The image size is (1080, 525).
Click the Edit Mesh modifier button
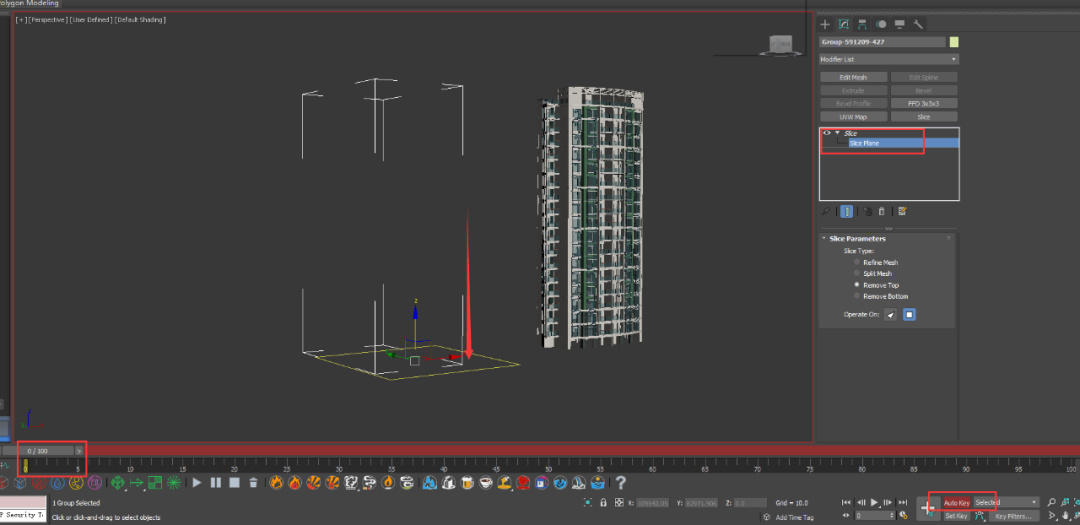point(853,77)
